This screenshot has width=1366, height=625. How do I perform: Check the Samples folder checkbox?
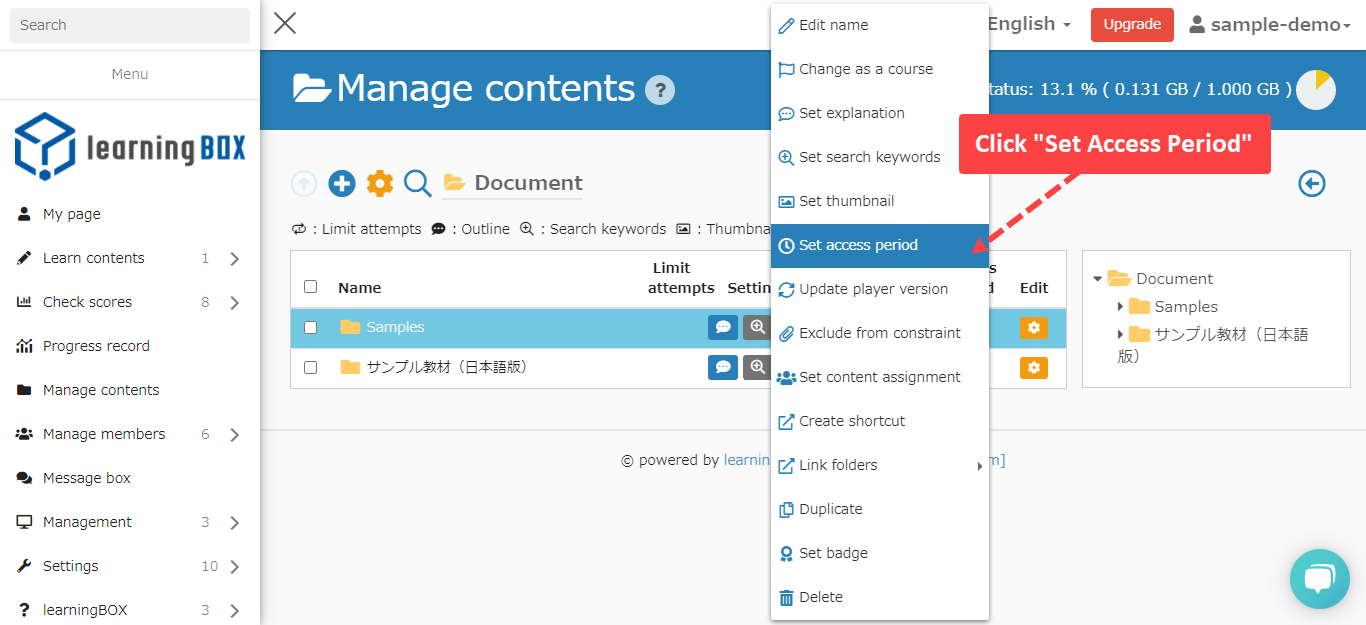(310, 327)
